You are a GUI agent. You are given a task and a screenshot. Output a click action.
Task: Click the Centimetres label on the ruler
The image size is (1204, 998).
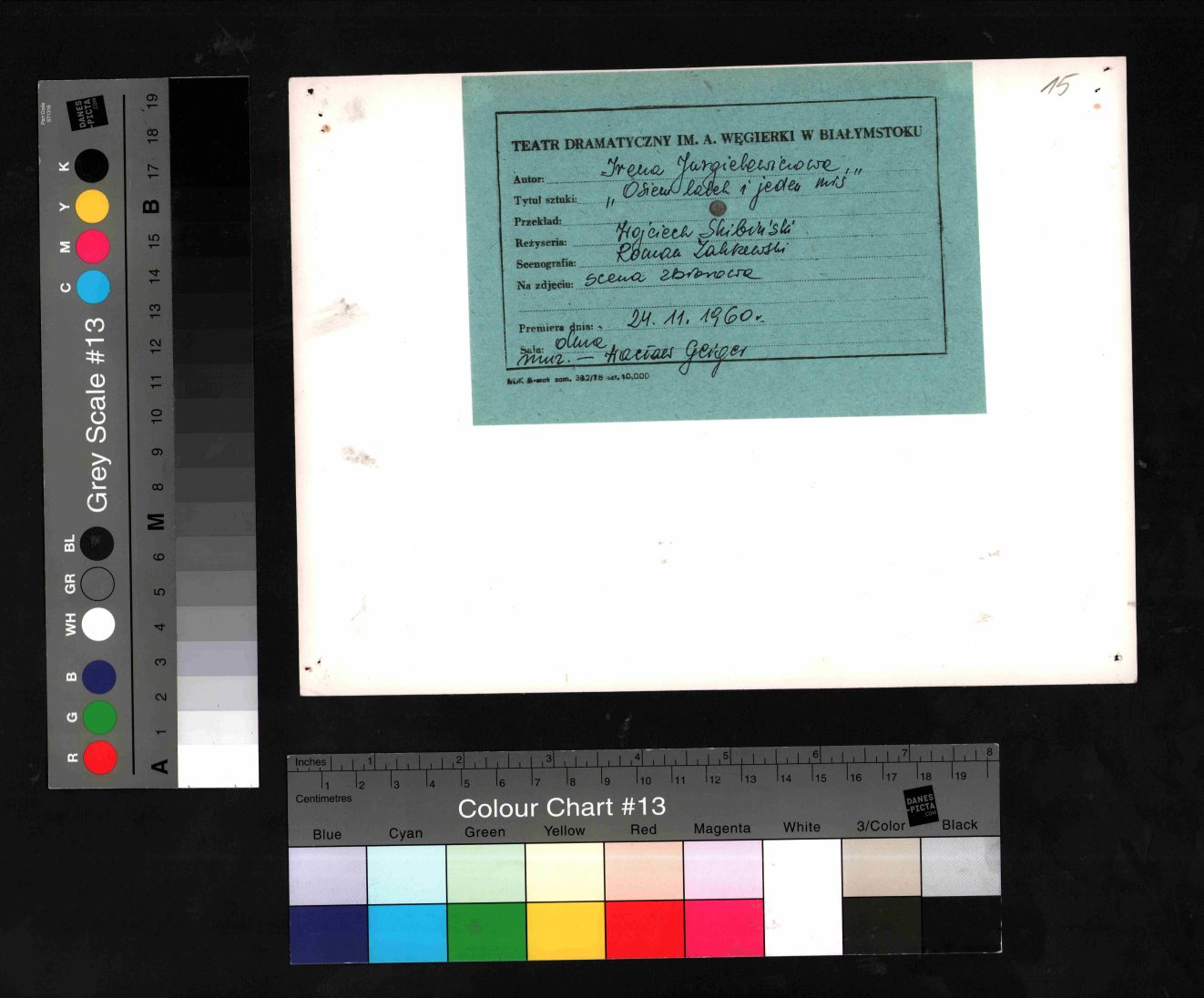(x=323, y=799)
